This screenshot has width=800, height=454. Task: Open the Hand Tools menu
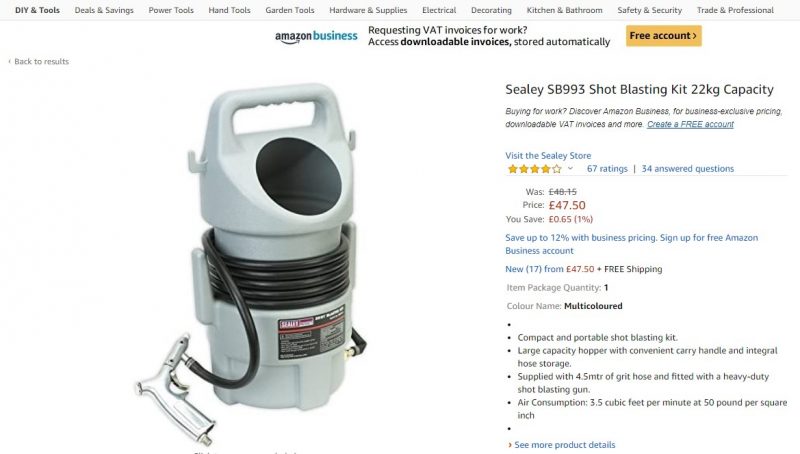[x=229, y=10]
